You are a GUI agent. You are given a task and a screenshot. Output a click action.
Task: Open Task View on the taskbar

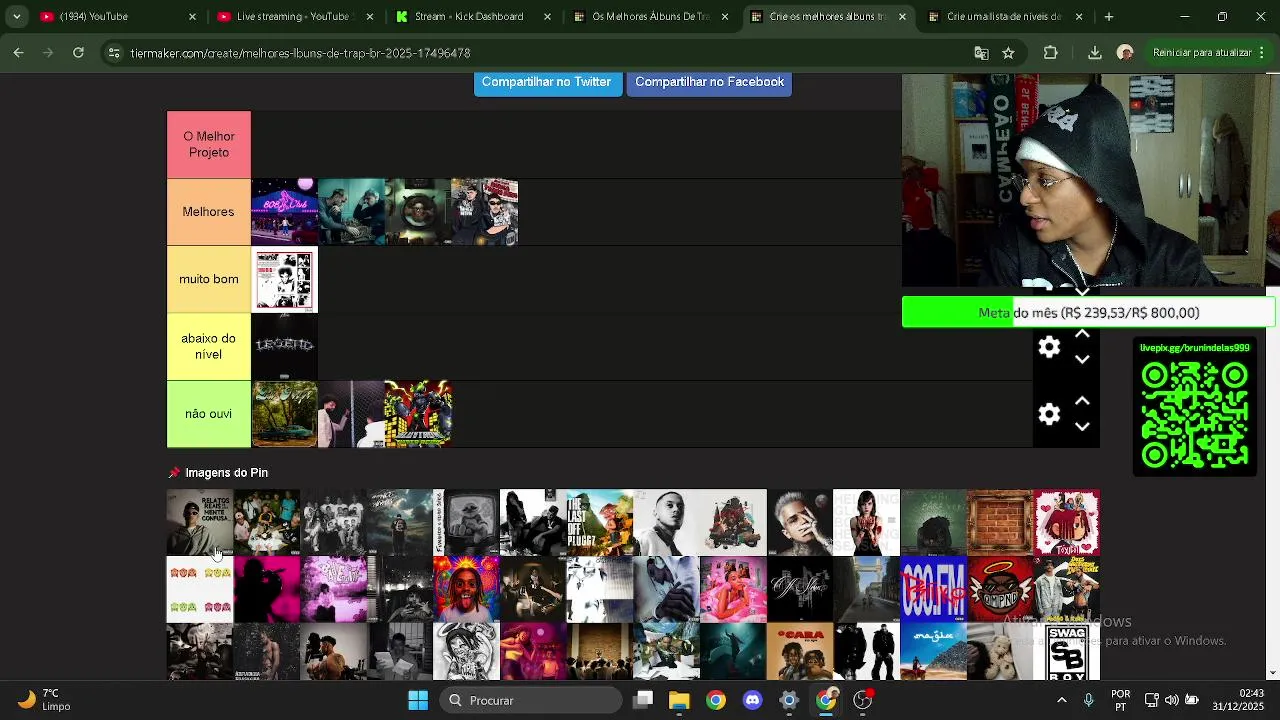[643, 700]
